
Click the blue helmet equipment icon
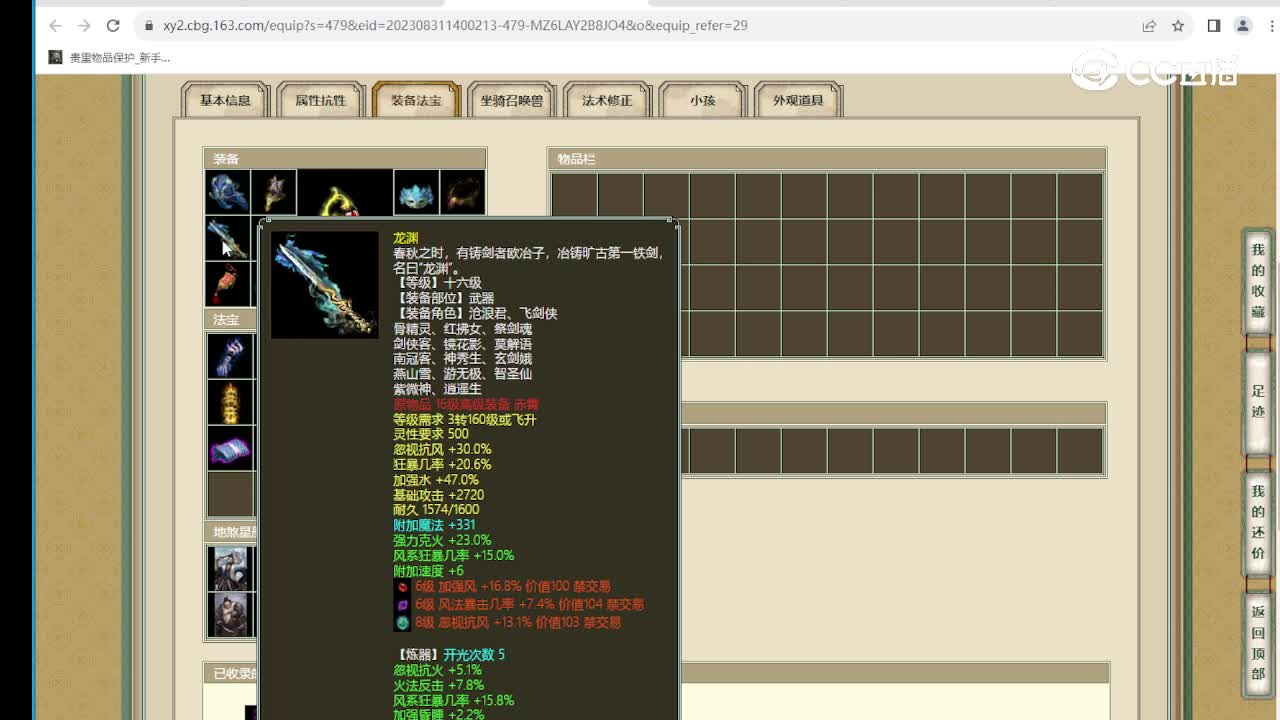click(x=227, y=192)
